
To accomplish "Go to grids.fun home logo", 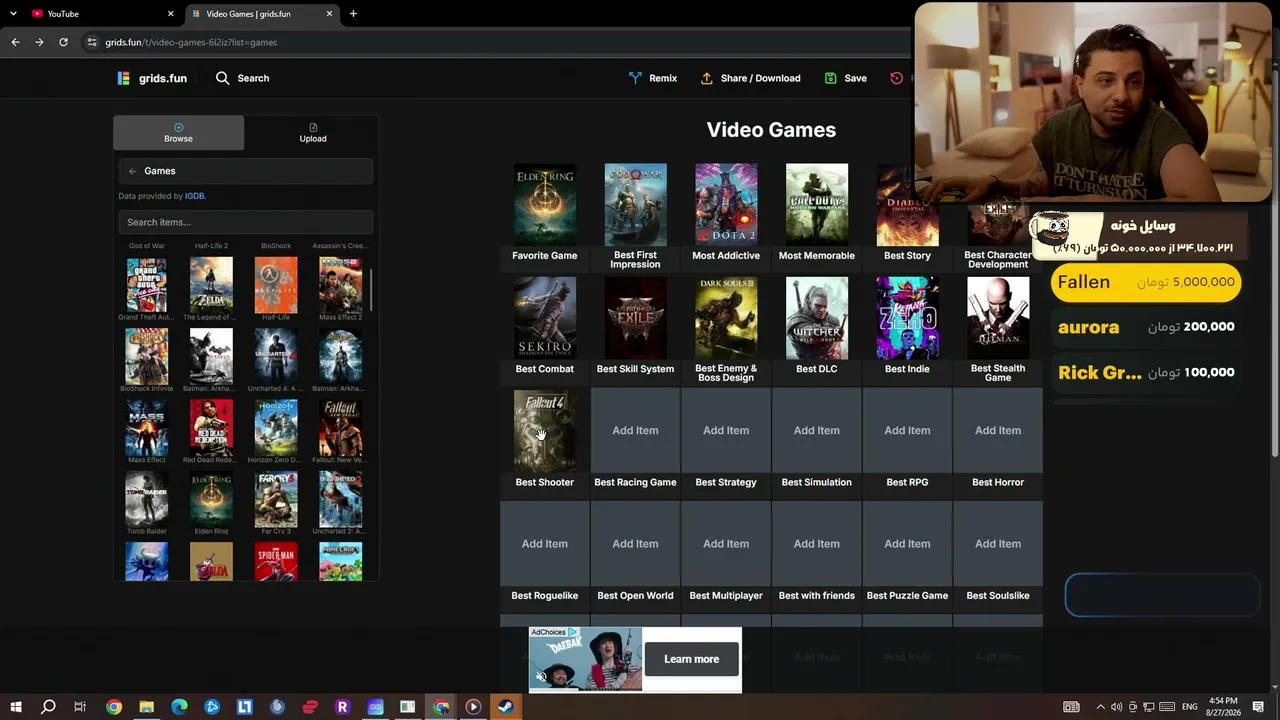I will tap(151, 78).
